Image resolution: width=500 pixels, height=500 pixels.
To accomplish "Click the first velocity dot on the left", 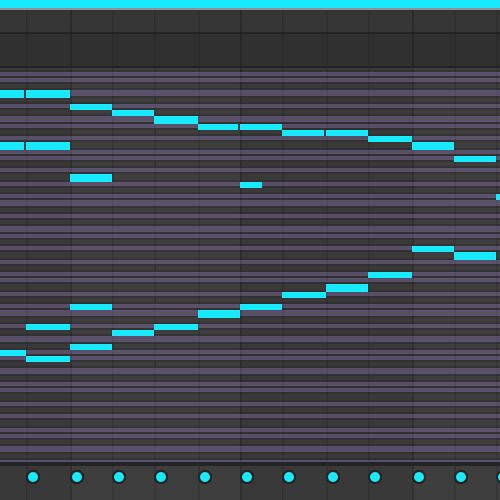I will point(33,477).
